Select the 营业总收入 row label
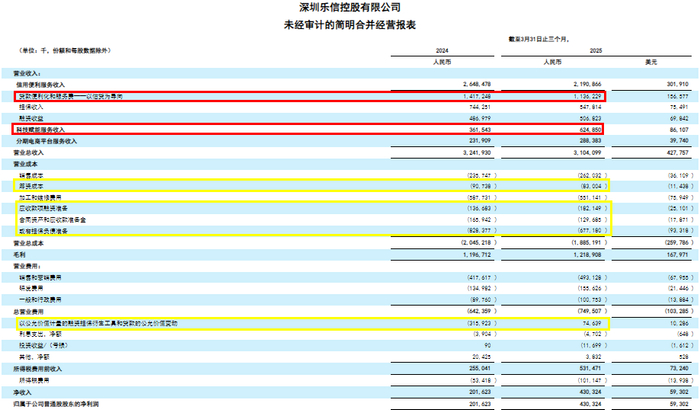The height and width of the screenshot is (410, 700). coord(28,153)
